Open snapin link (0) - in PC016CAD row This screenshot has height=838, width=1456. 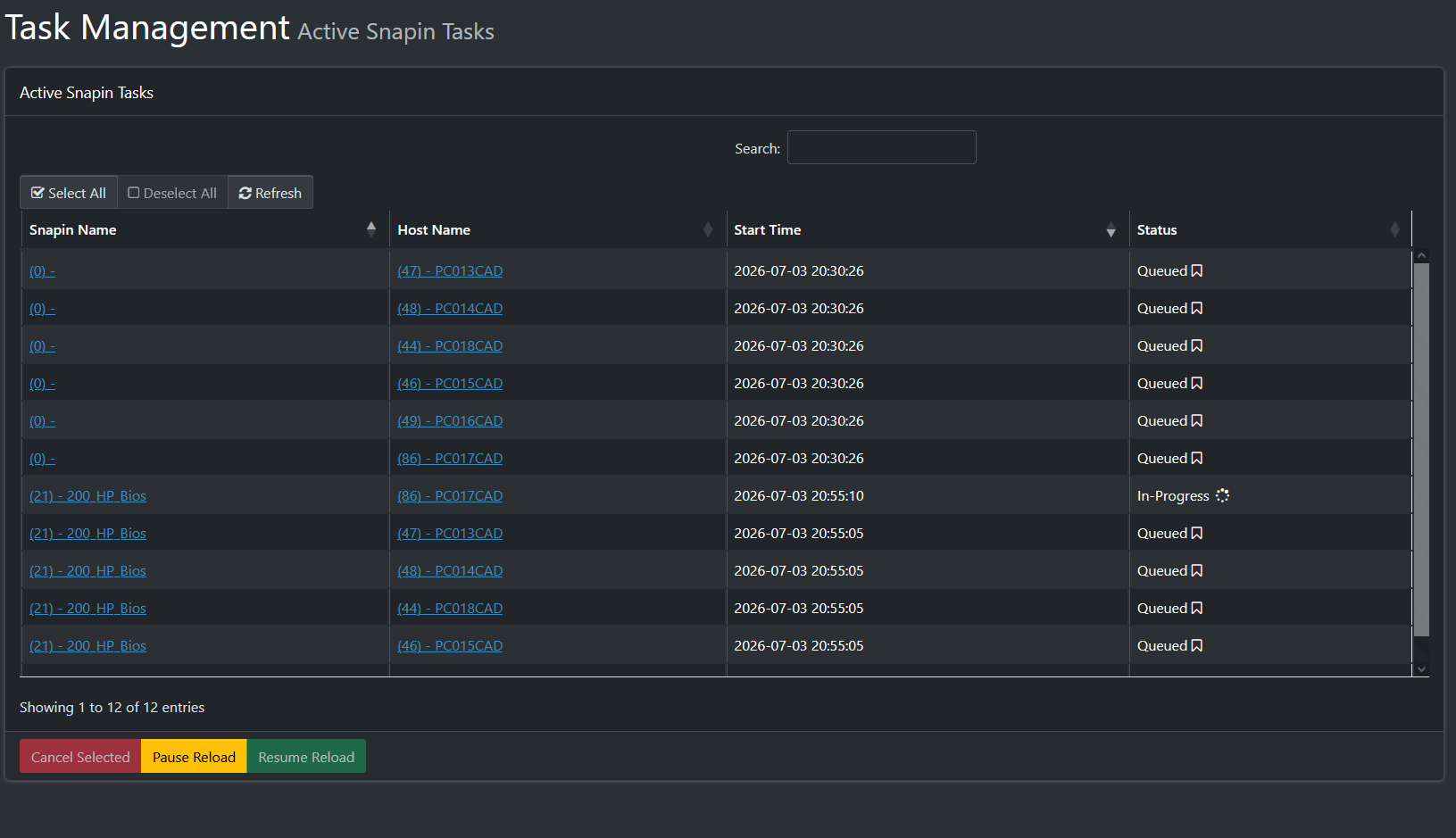(x=42, y=420)
